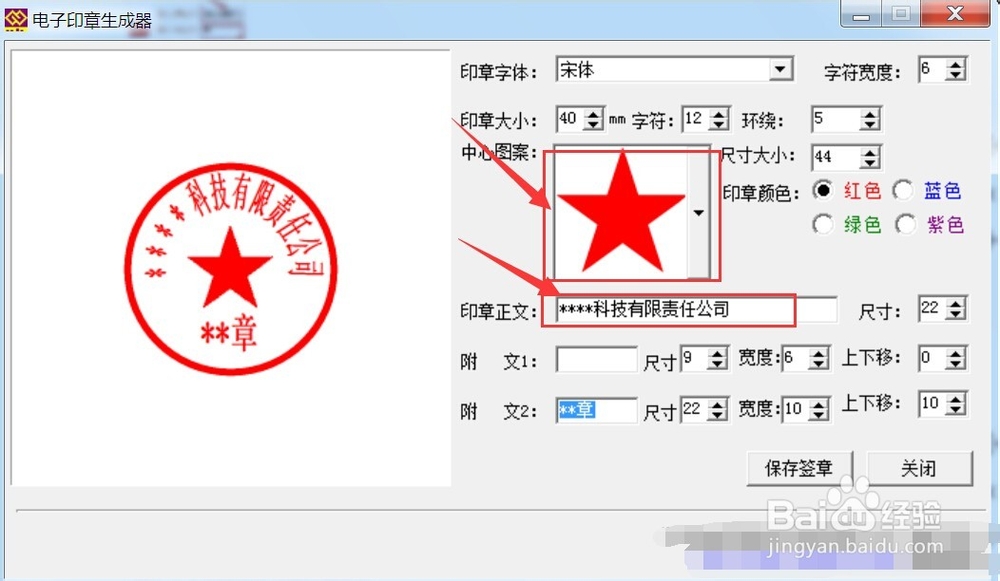Increase 印章大小 using the up arrow

tap(593, 114)
